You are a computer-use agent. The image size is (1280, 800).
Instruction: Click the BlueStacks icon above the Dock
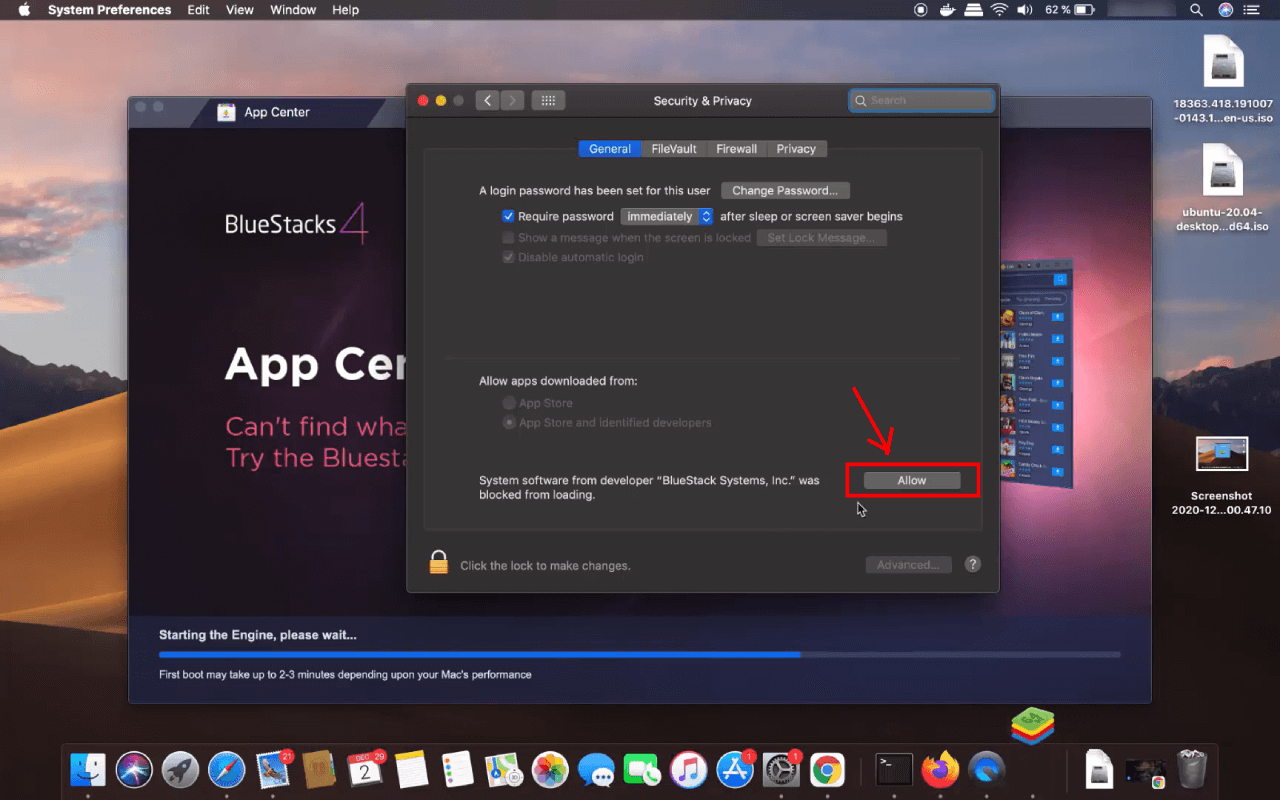click(1032, 727)
